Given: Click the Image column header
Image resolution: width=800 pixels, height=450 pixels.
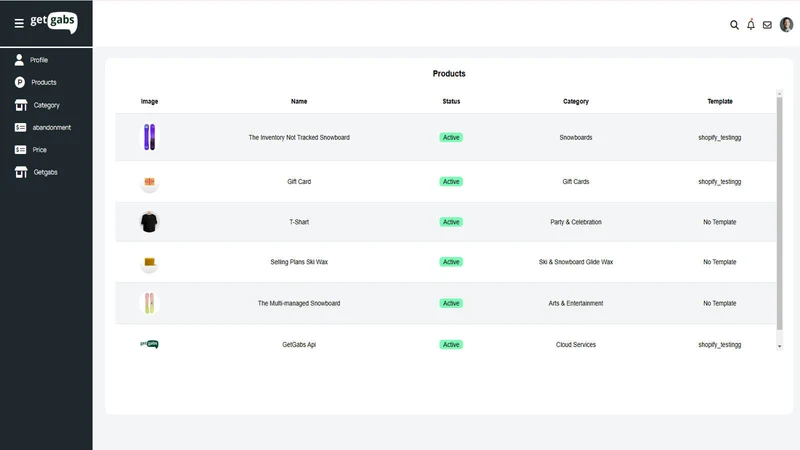Looking at the screenshot, I should pos(149,102).
